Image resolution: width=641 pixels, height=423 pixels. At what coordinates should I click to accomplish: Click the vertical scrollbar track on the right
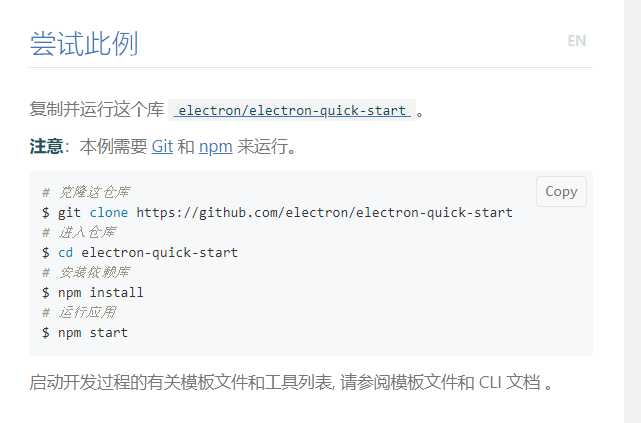(x=632, y=211)
